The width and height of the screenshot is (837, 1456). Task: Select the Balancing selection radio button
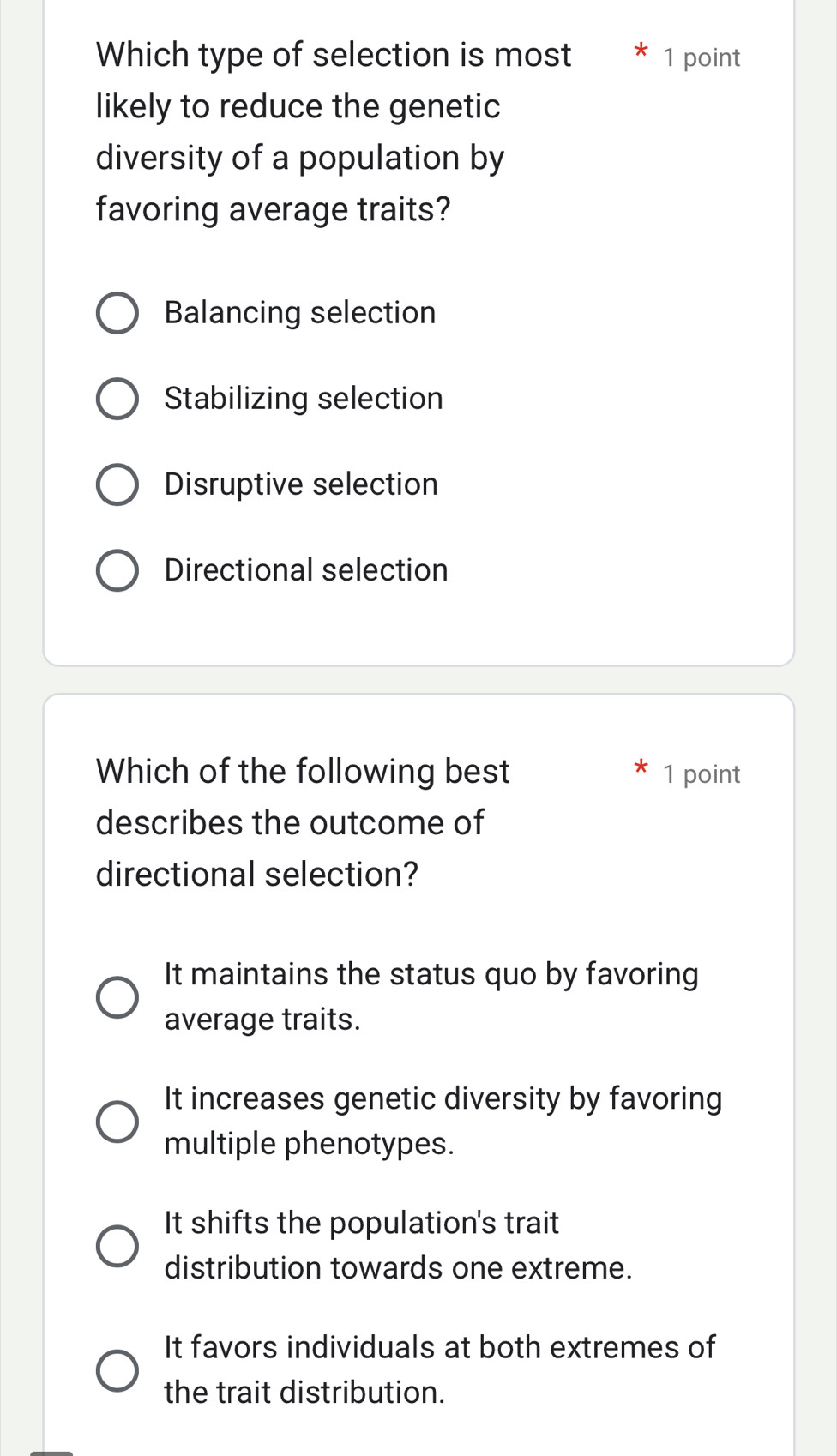point(117,312)
